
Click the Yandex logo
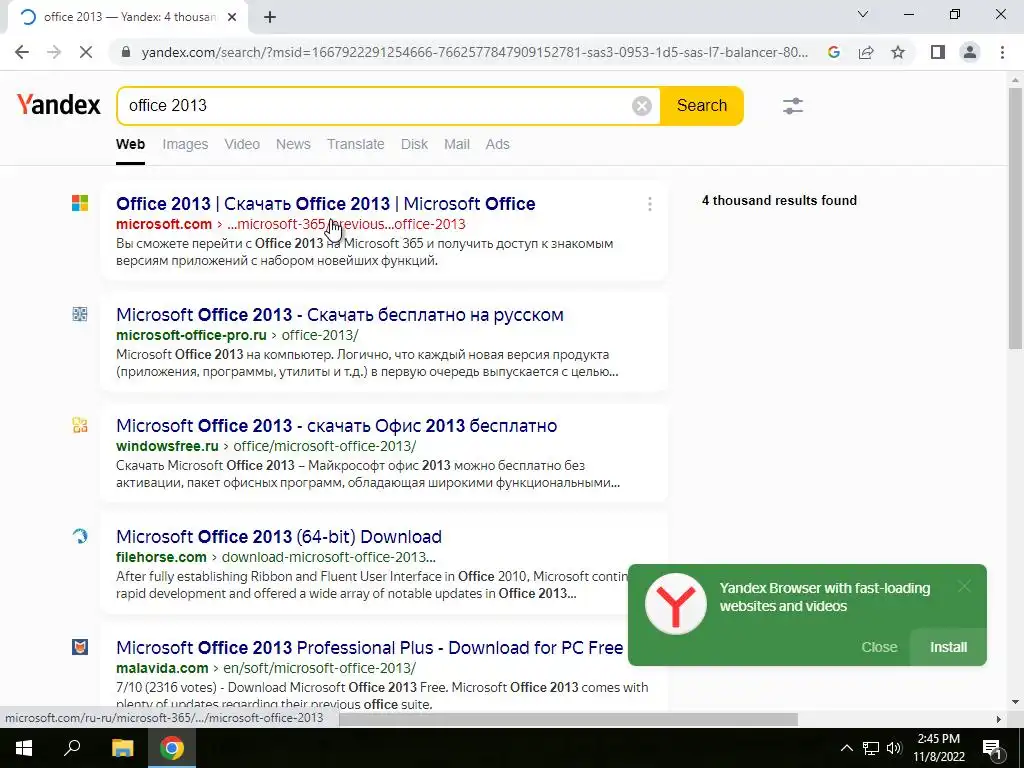pyautogui.click(x=59, y=104)
